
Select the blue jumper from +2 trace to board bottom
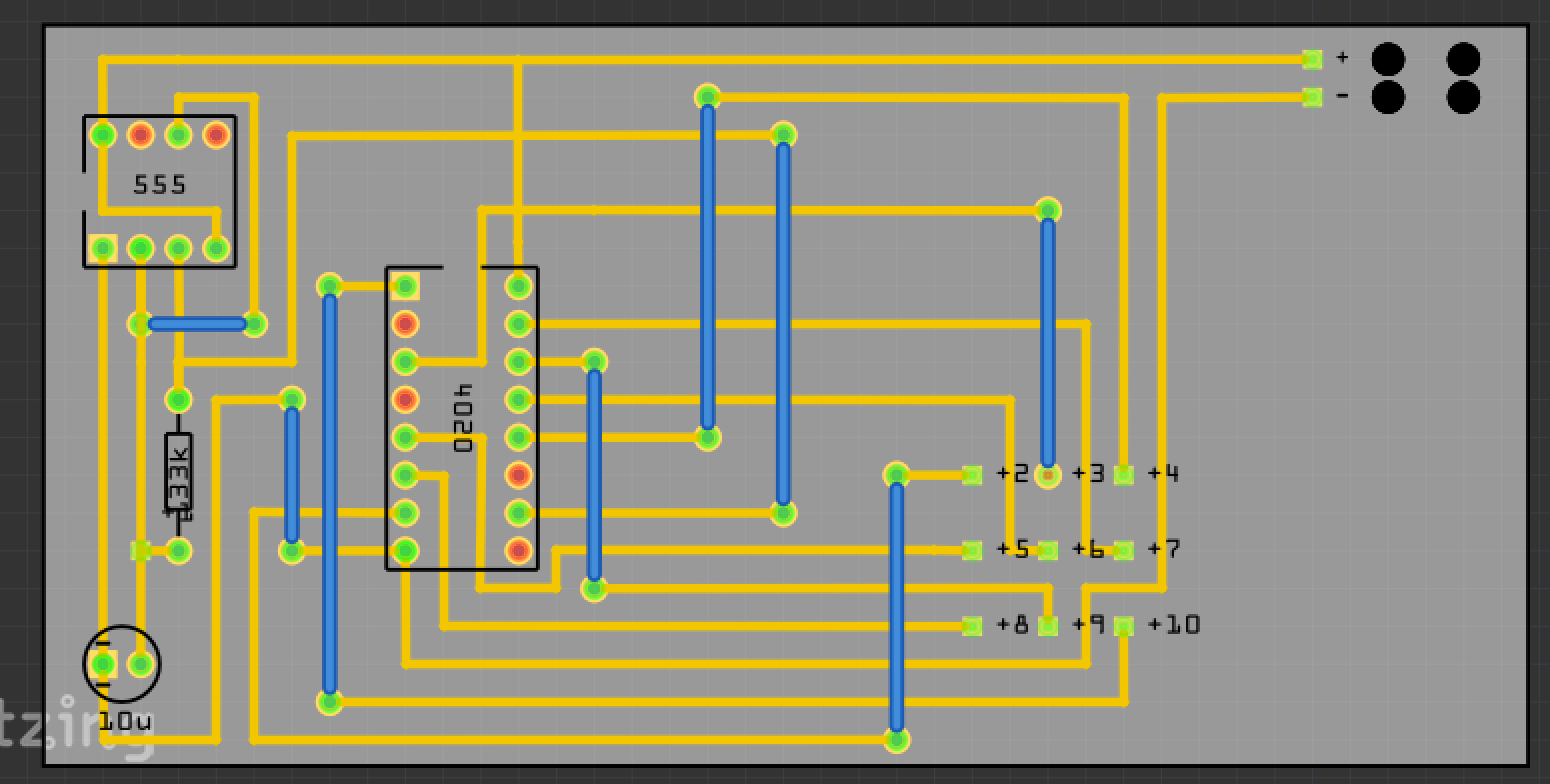(897, 607)
